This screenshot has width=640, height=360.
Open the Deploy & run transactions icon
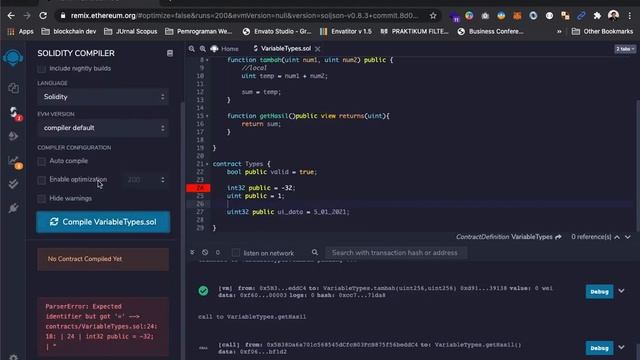13,136
